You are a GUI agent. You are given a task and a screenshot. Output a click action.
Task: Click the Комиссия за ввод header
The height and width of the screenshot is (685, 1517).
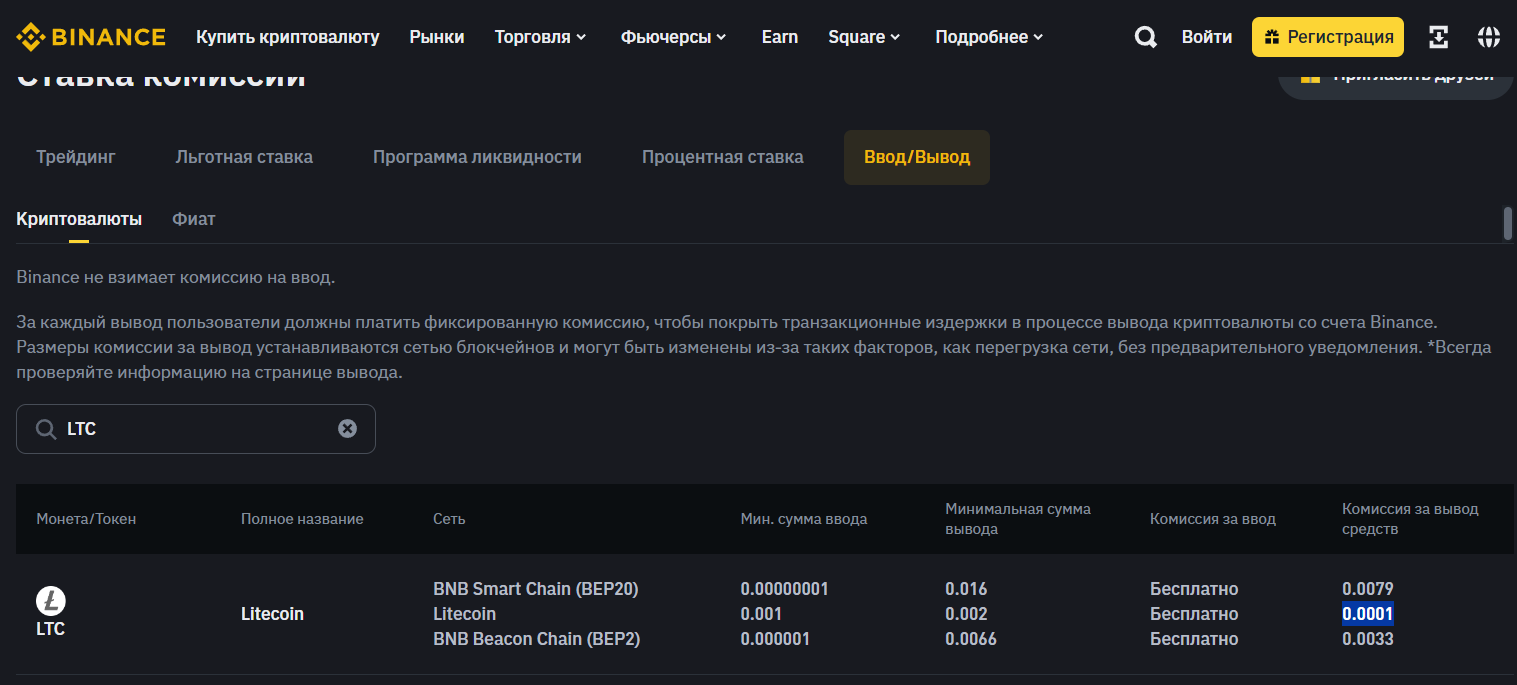coord(1213,519)
